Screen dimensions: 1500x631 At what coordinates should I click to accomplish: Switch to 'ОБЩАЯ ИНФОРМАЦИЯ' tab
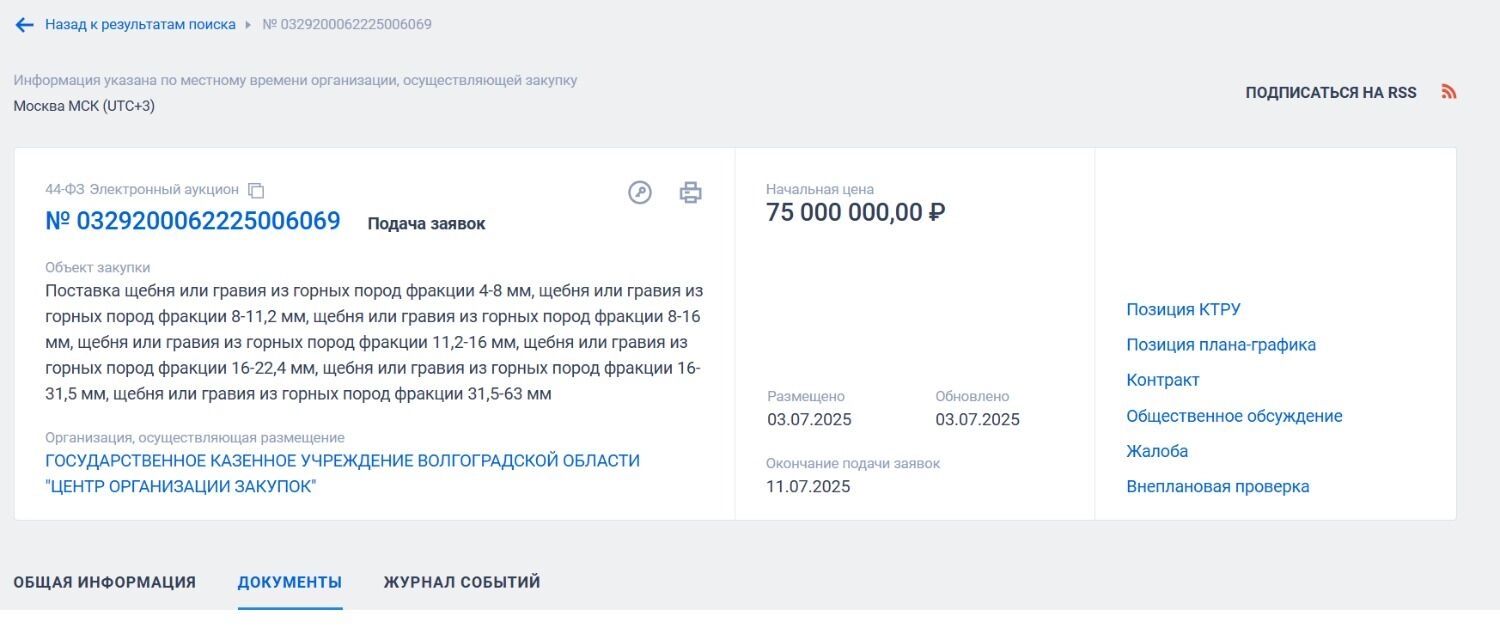point(105,582)
